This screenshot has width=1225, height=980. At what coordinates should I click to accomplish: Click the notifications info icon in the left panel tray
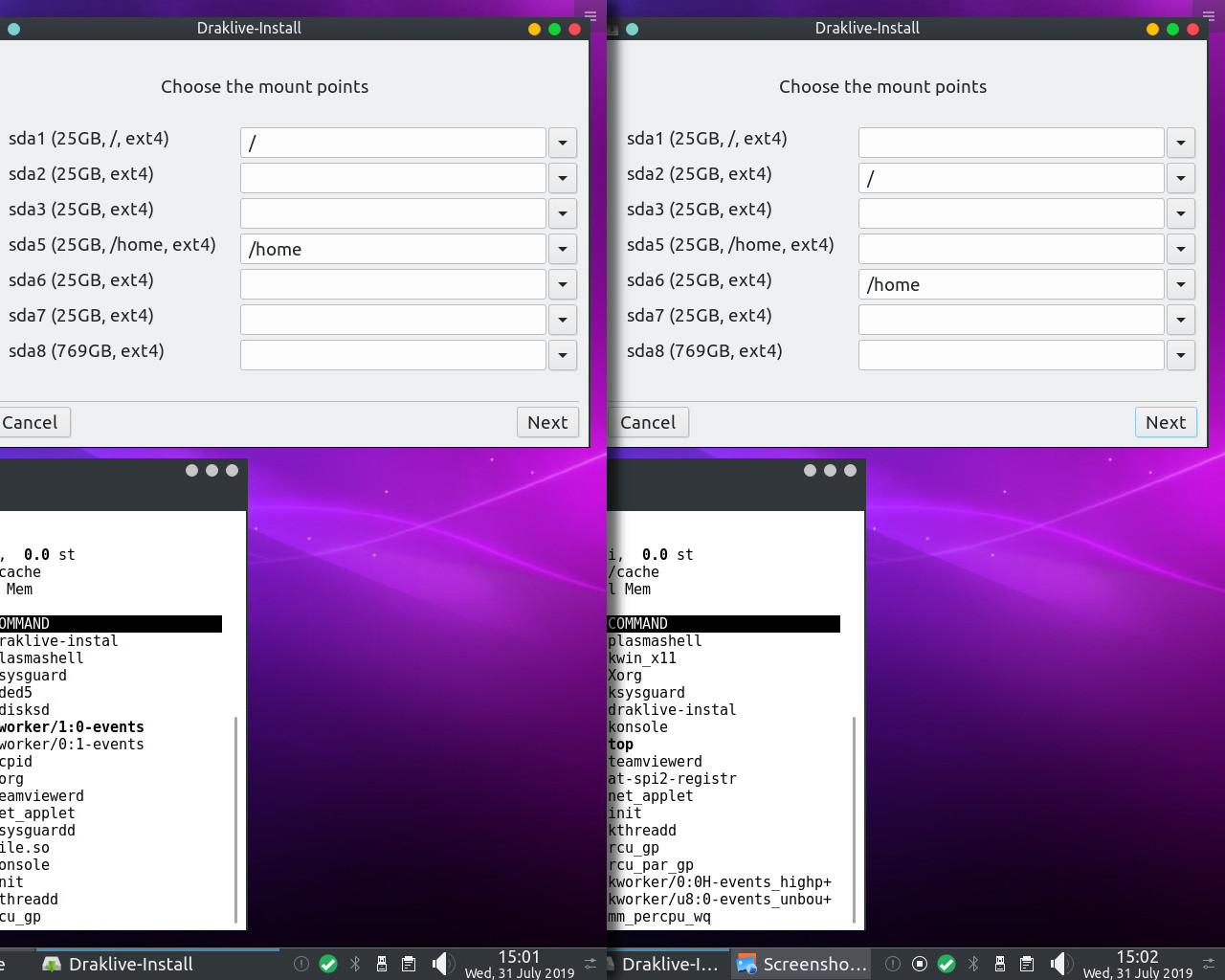tap(301, 964)
